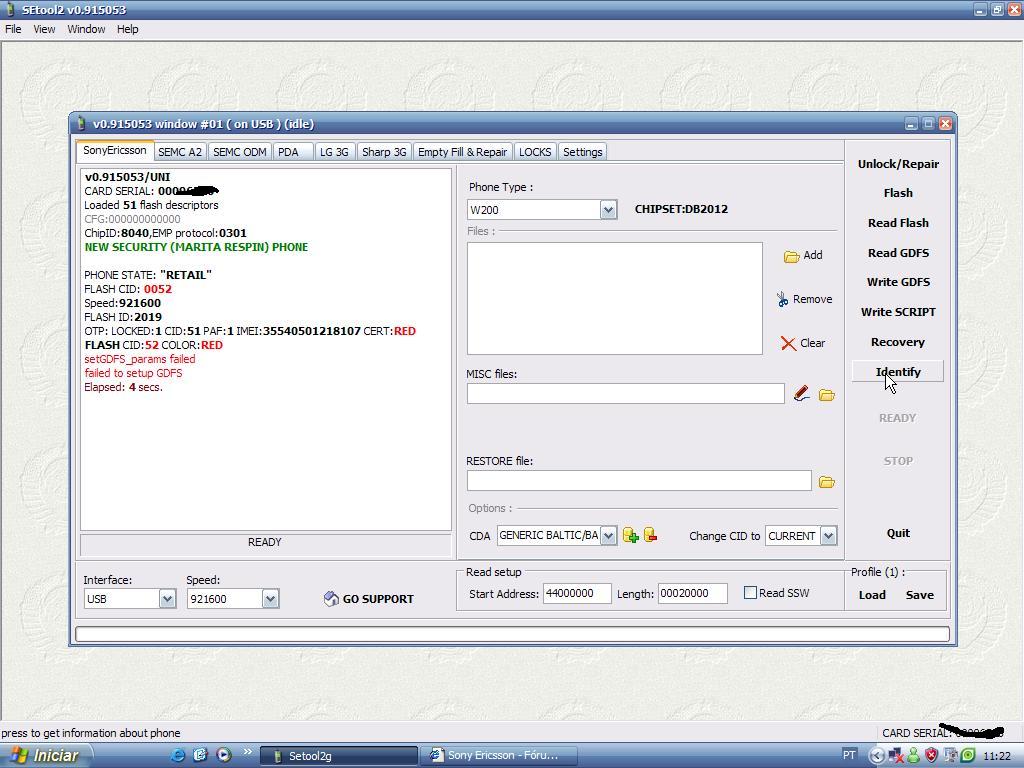
Task: Click the MISC files text field
Action: (625, 394)
